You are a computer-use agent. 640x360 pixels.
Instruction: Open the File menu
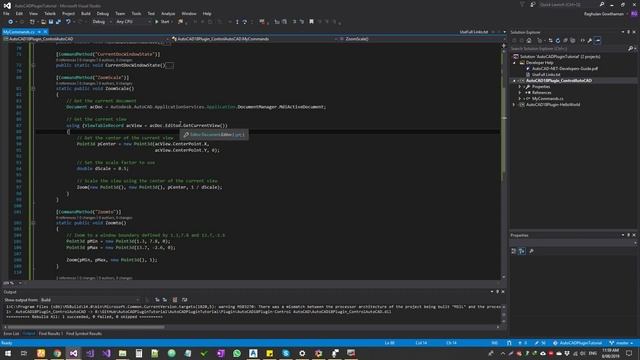click(x=6, y=13)
